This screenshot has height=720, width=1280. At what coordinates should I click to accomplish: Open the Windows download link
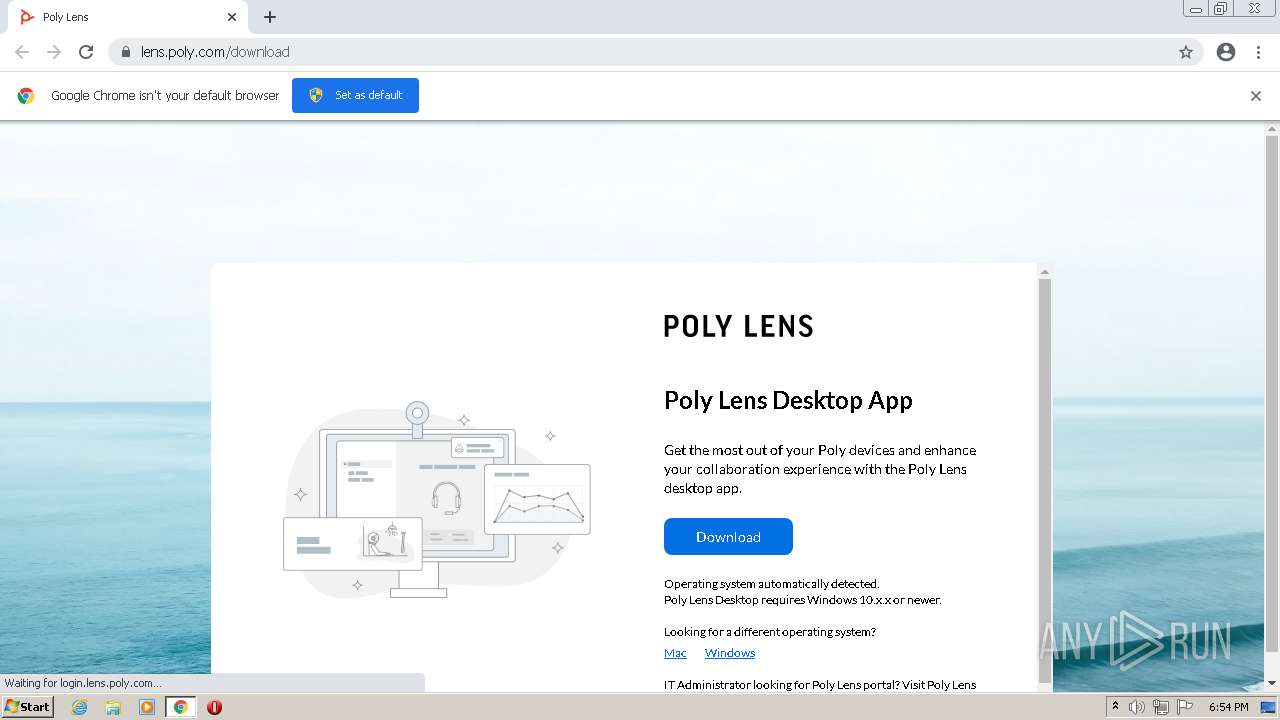[730, 653]
